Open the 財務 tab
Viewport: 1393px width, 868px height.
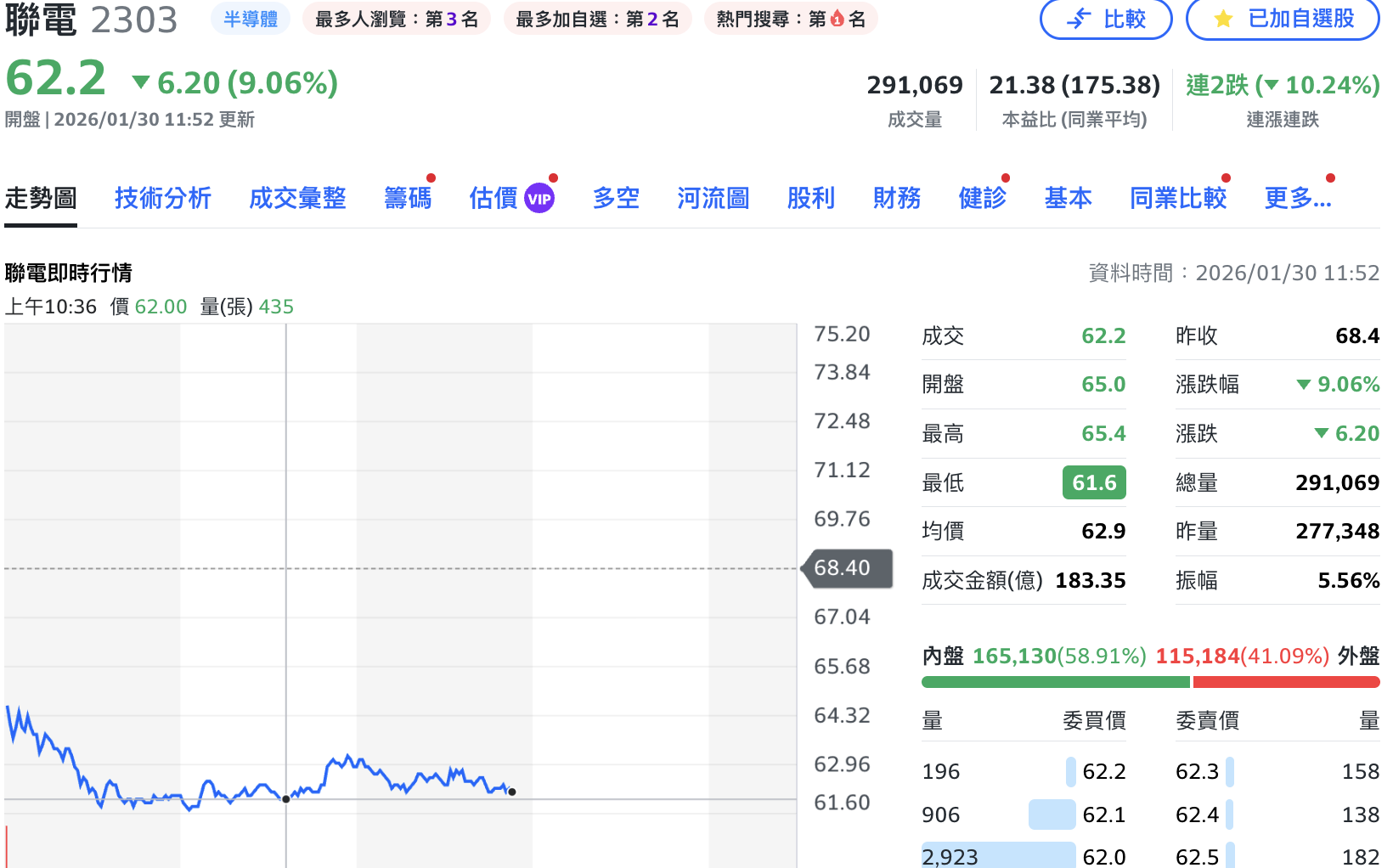[x=896, y=198]
